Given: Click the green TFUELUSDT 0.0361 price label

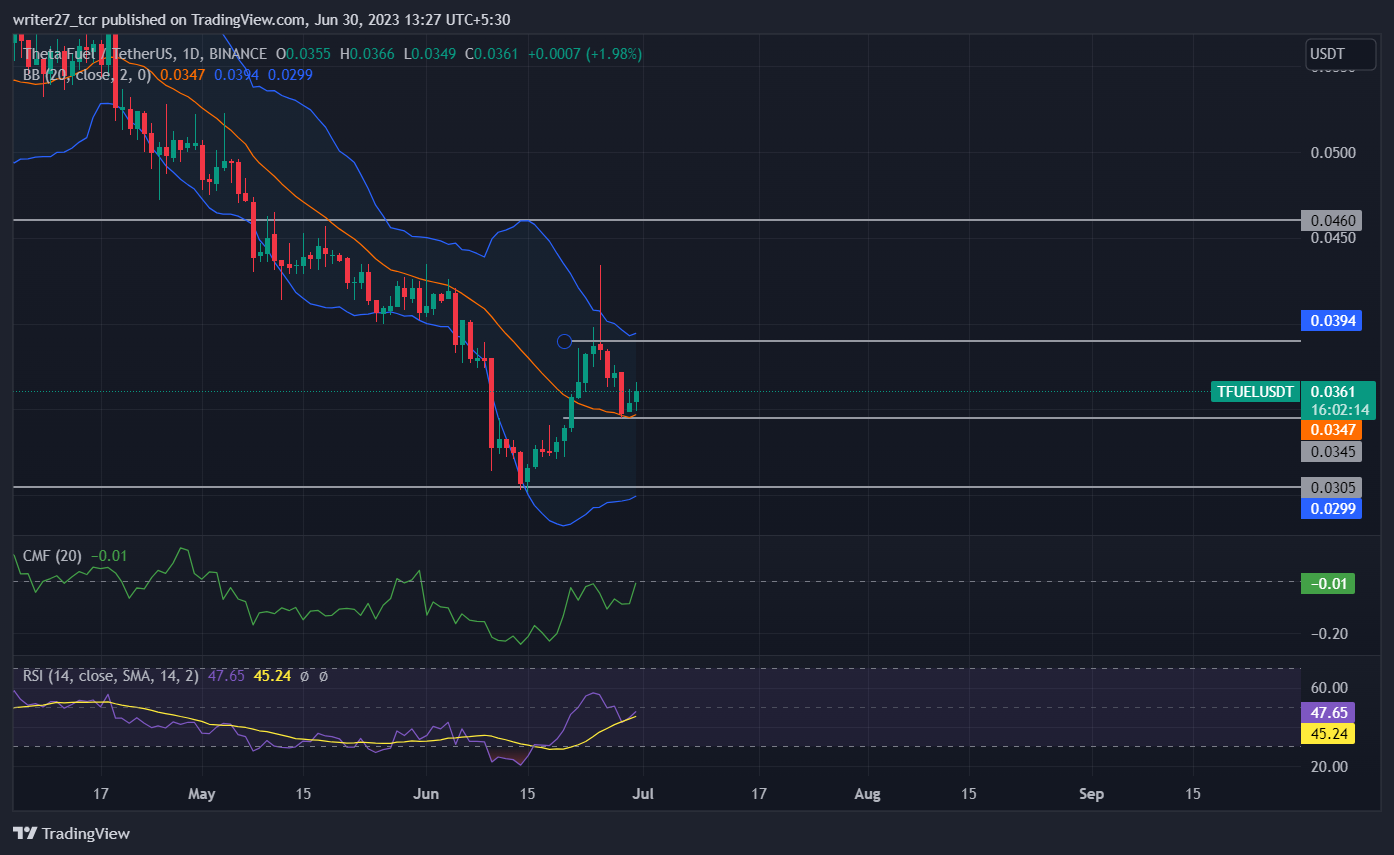Looking at the screenshot, I should (x=1293, y=392).
